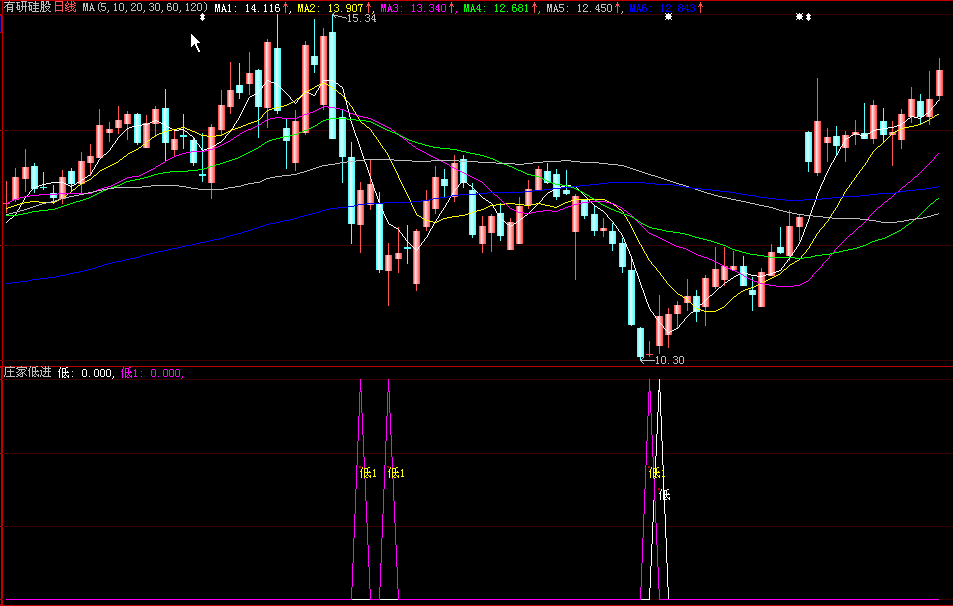Click the leftmost star info marker at top
The image size is (953, 606).
coord(203,18)
